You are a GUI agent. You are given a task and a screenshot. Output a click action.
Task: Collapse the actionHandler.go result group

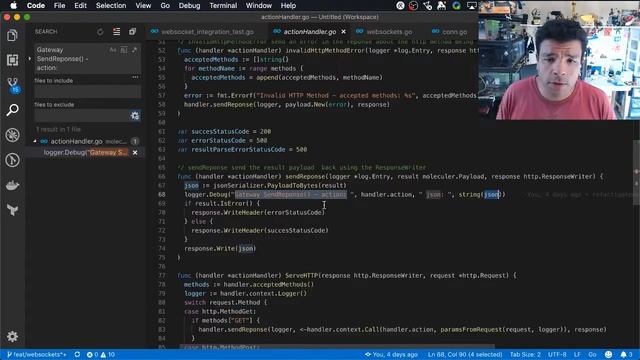(x=35, y=141)
